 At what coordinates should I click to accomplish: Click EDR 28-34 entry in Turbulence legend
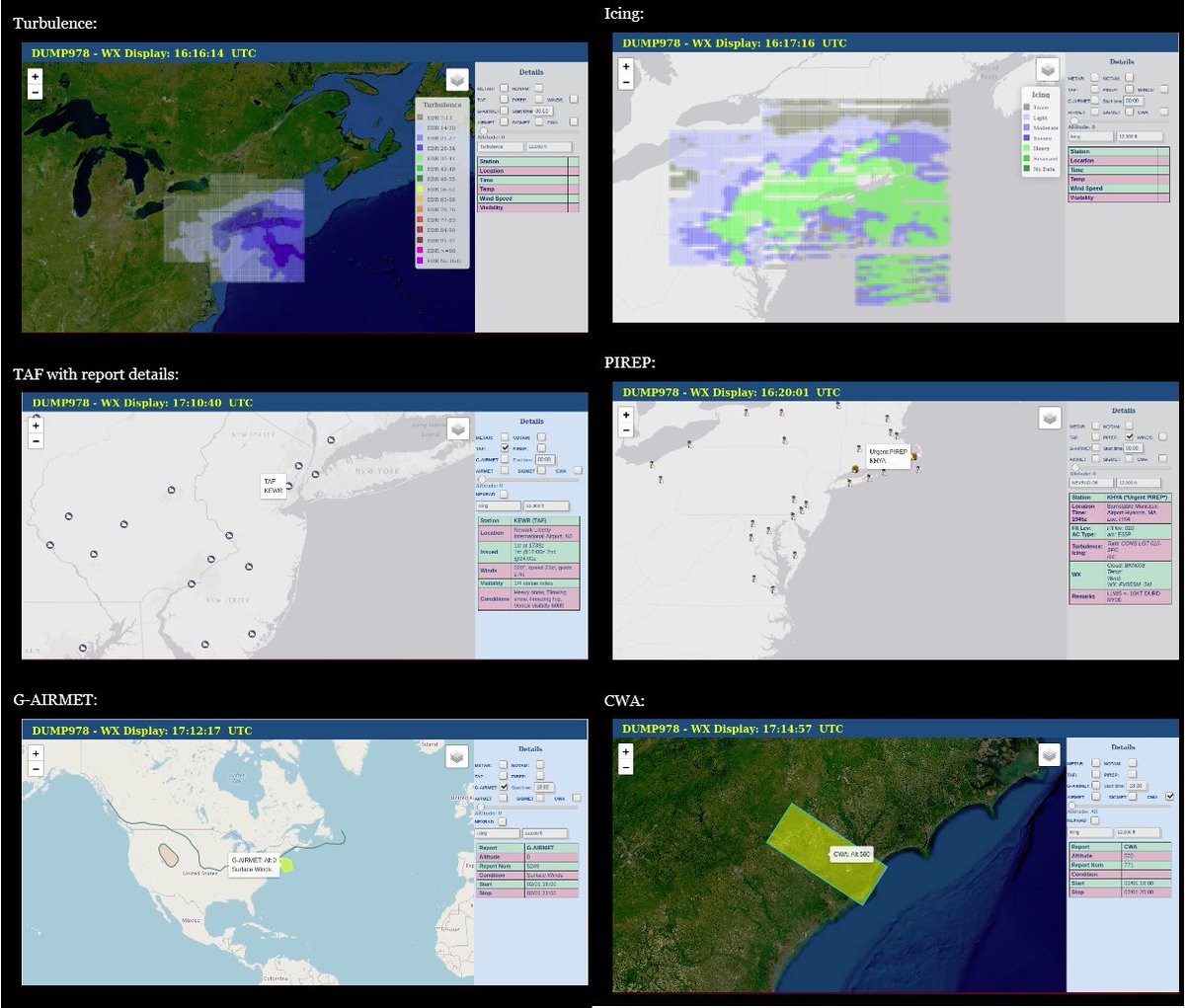(x=440, y=148)
